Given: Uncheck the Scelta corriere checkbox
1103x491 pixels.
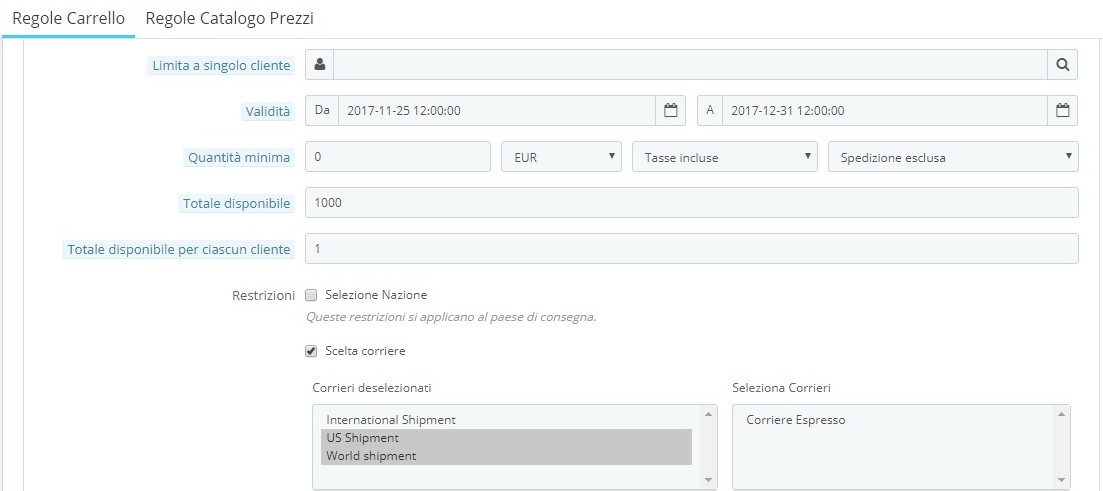Looking at the screenshot, I should point(312,350).
